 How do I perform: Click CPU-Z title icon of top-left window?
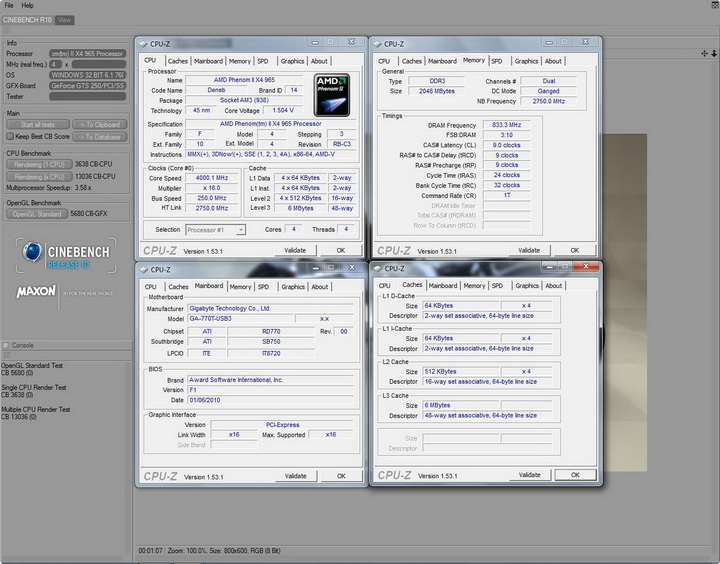(x=144, y=44)
